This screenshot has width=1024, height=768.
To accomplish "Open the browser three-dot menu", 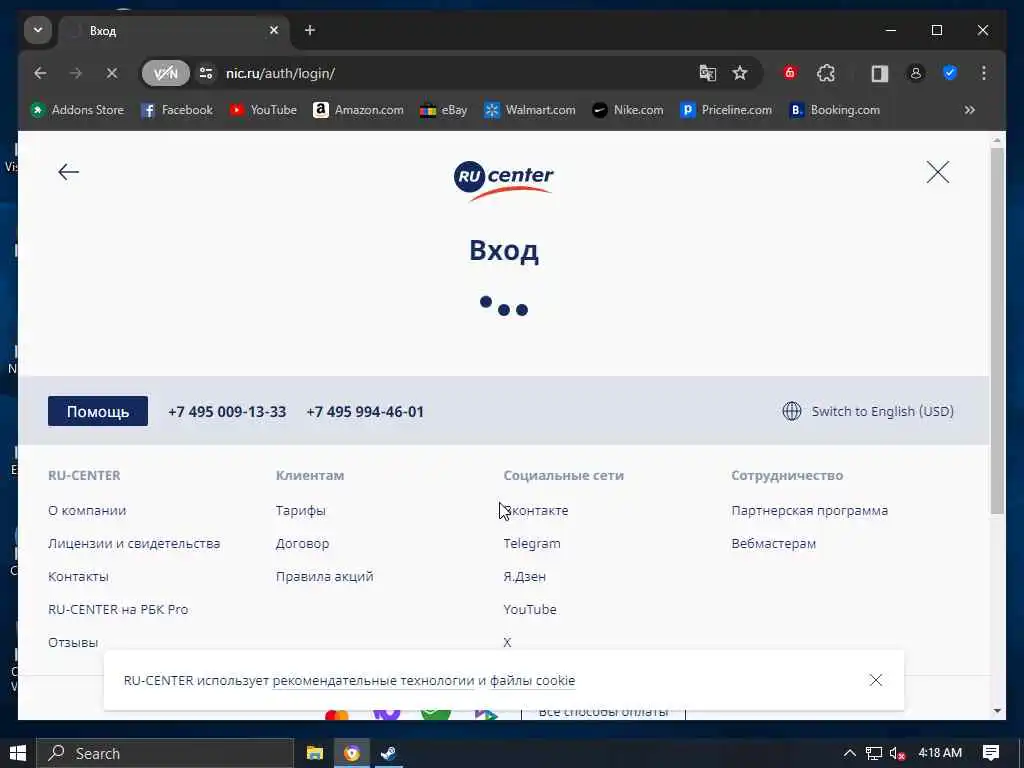I will [984, 73].
